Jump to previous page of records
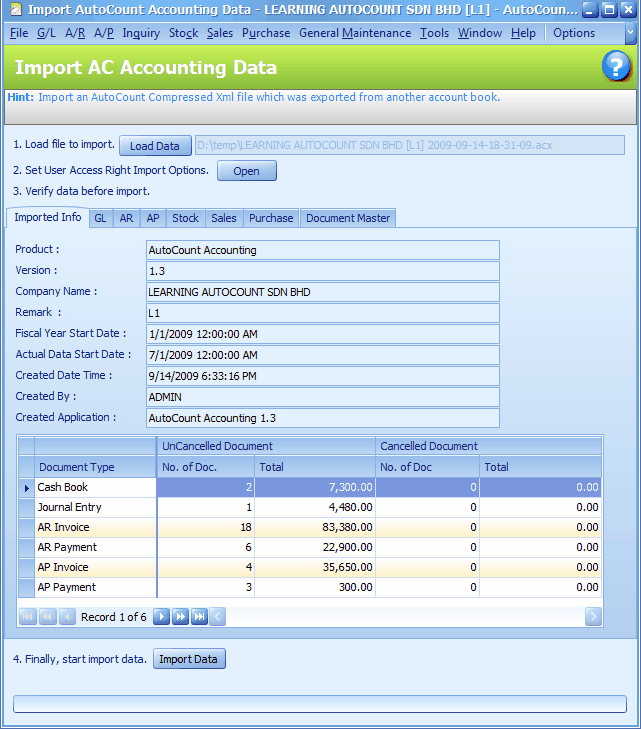 47,617
